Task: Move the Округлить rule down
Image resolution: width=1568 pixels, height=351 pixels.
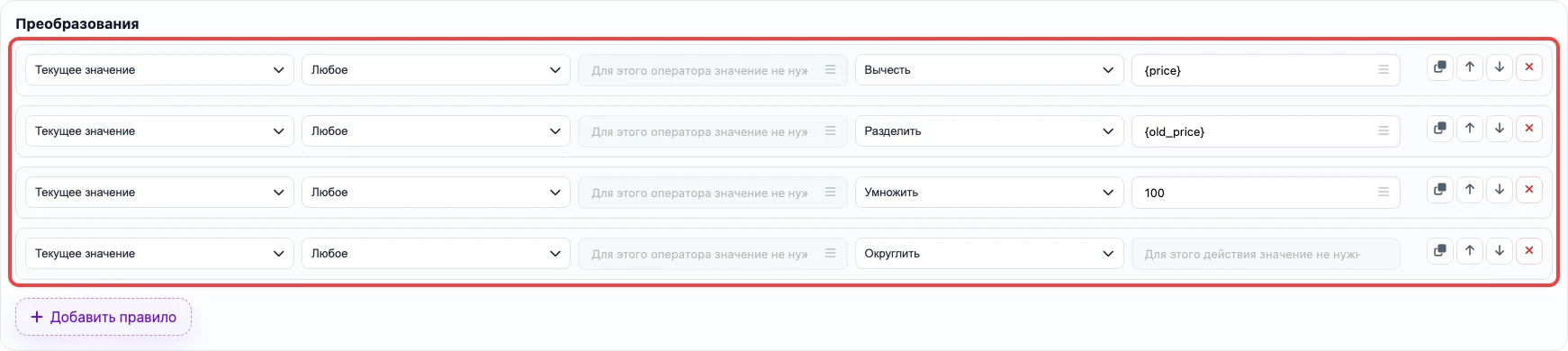Action: click(1500, 251)
